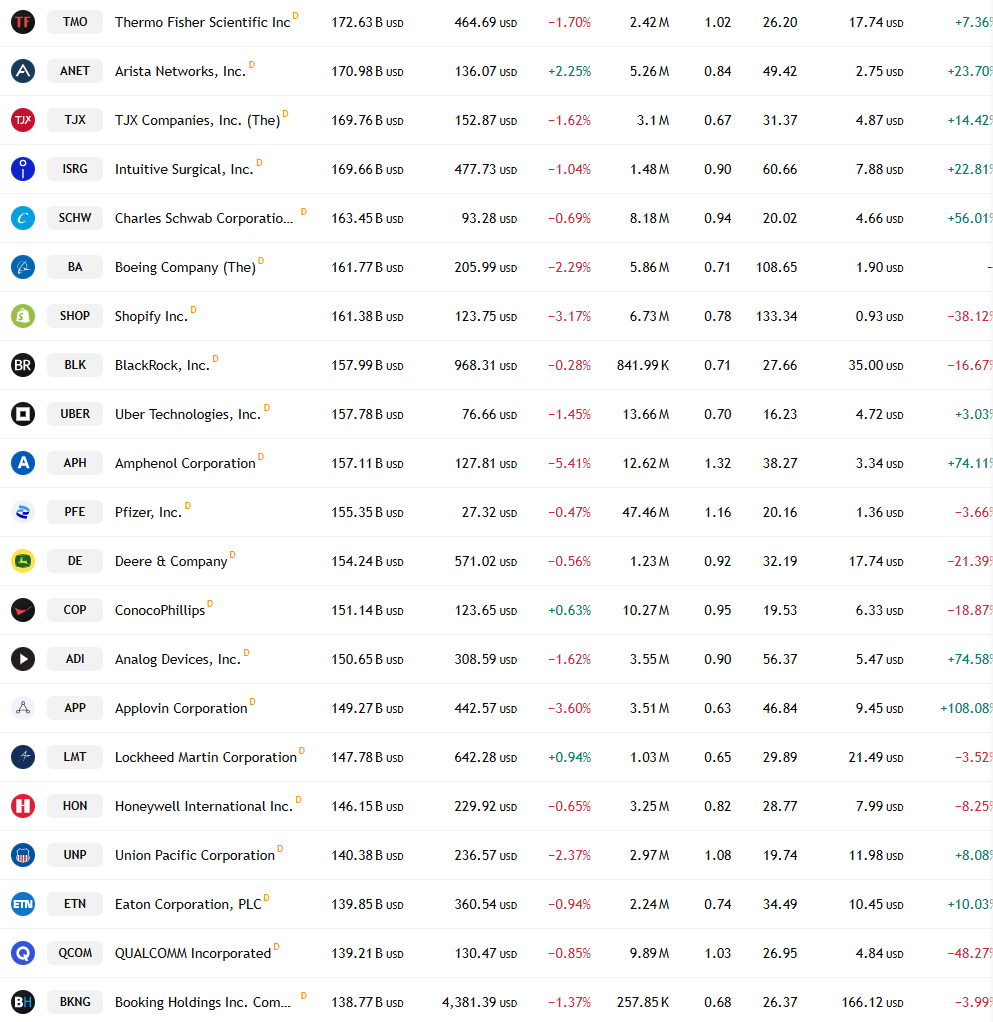
Task: Click the QUALCOMM logo icon
Action: point(23,953)
